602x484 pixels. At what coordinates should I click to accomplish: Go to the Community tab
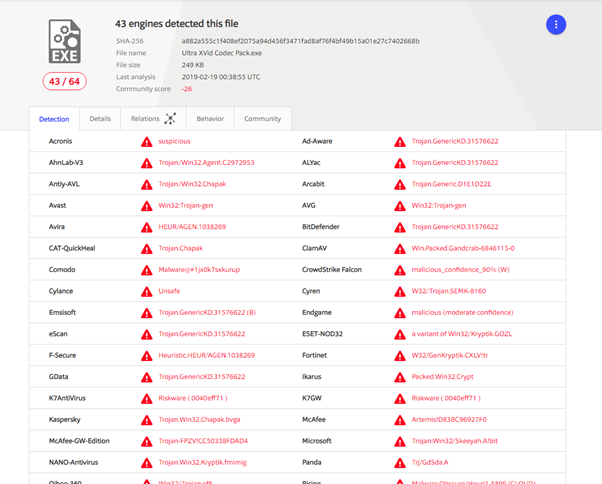262,119
